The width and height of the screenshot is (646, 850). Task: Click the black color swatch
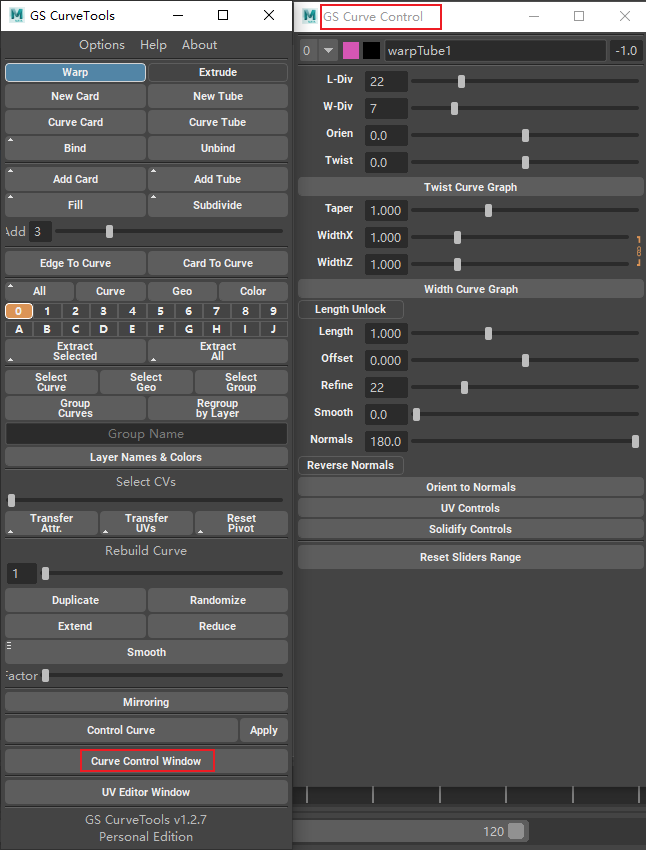pos(371,51)
